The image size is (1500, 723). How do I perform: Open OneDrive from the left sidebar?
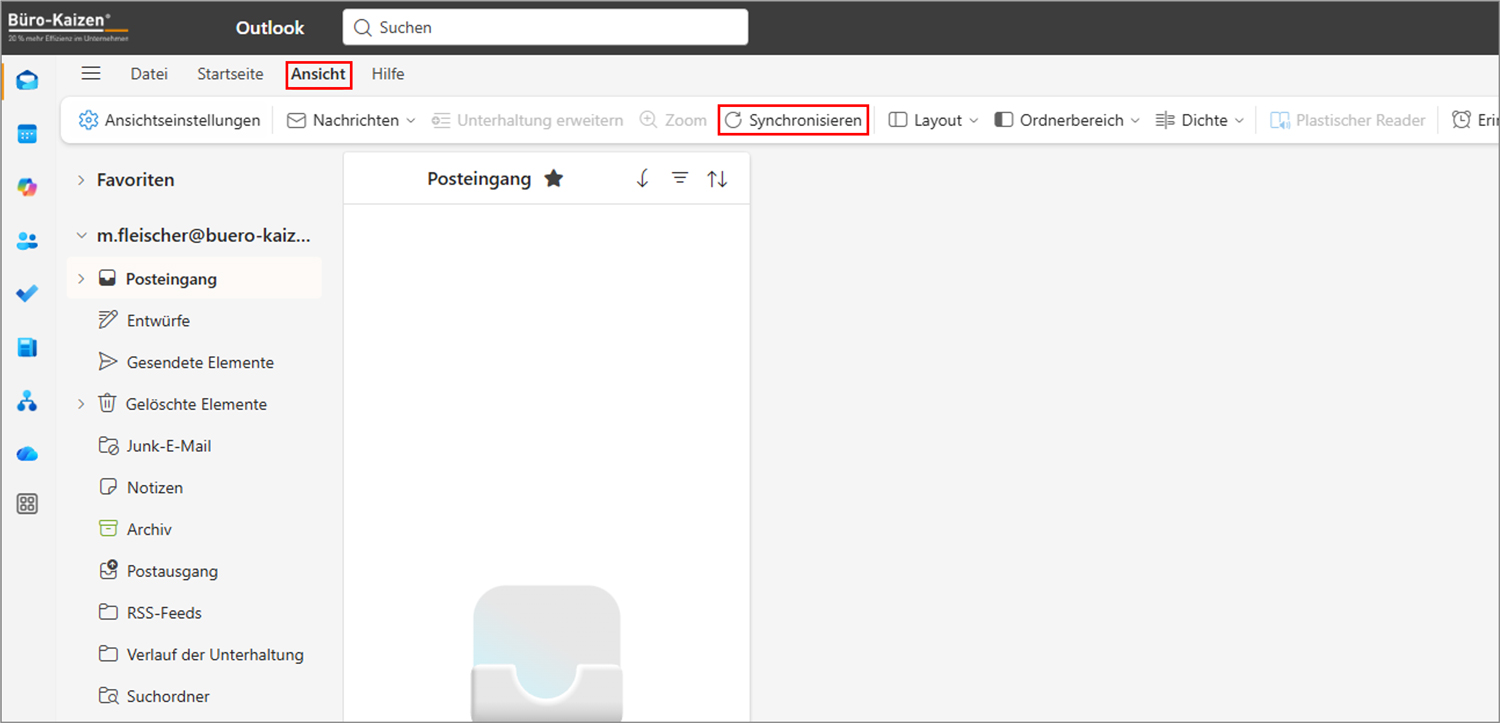pyautogui.click(x=27, y=453)
